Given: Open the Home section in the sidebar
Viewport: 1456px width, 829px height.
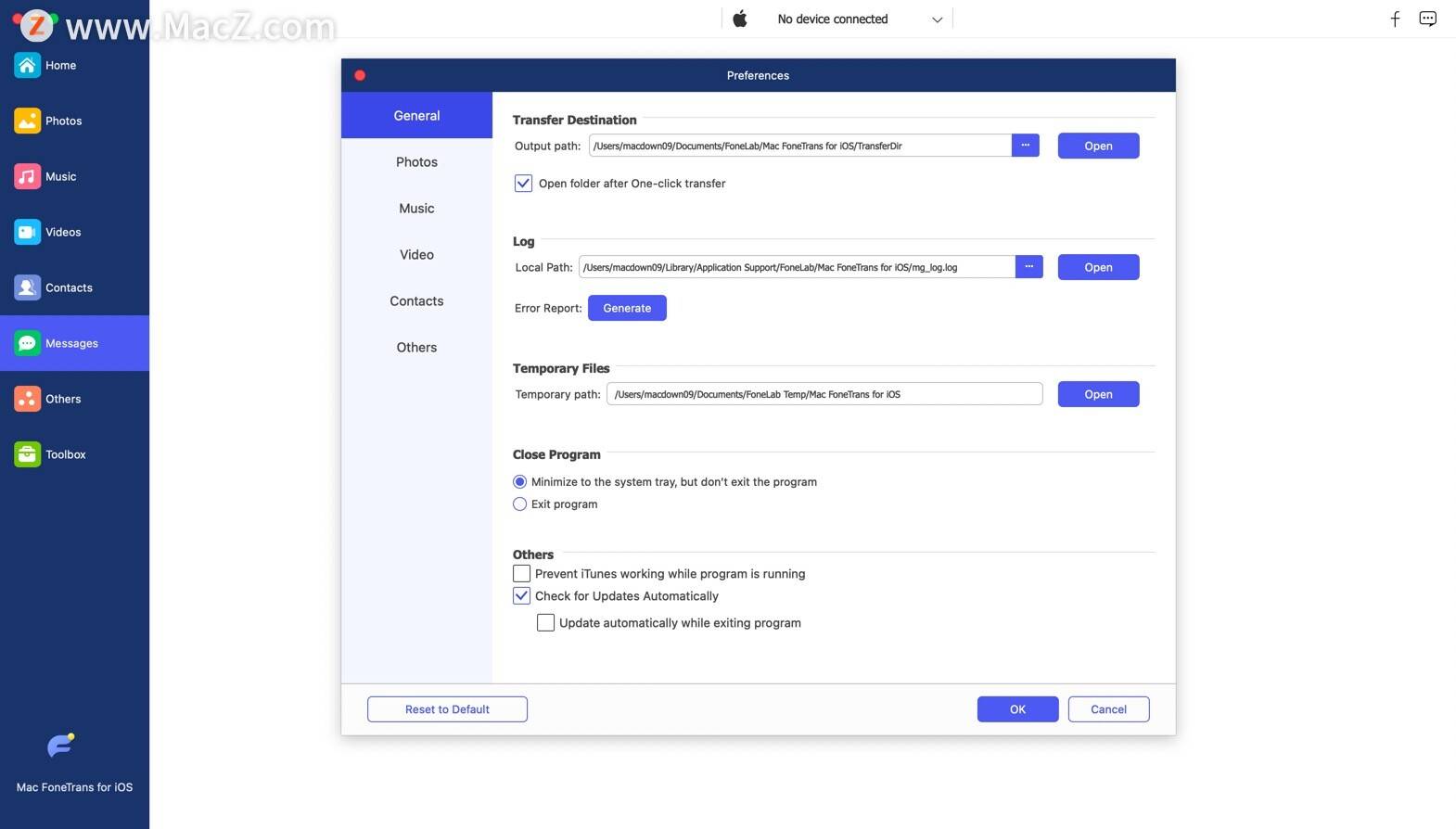Looking at the screenshot, I should point(74,65).
